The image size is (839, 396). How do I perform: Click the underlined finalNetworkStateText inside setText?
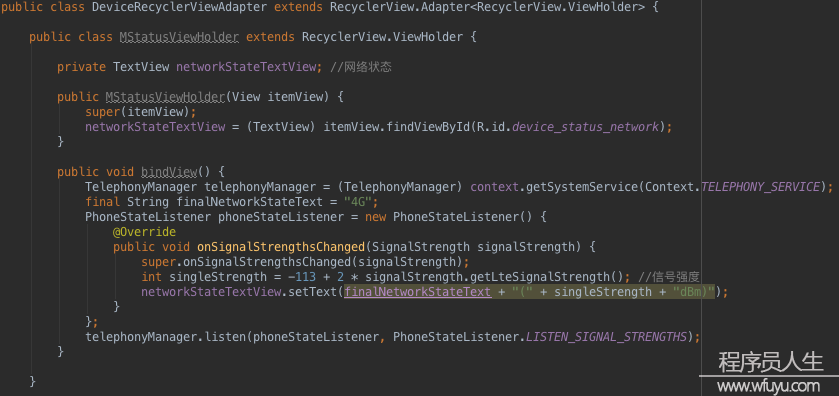pos(418,292)
